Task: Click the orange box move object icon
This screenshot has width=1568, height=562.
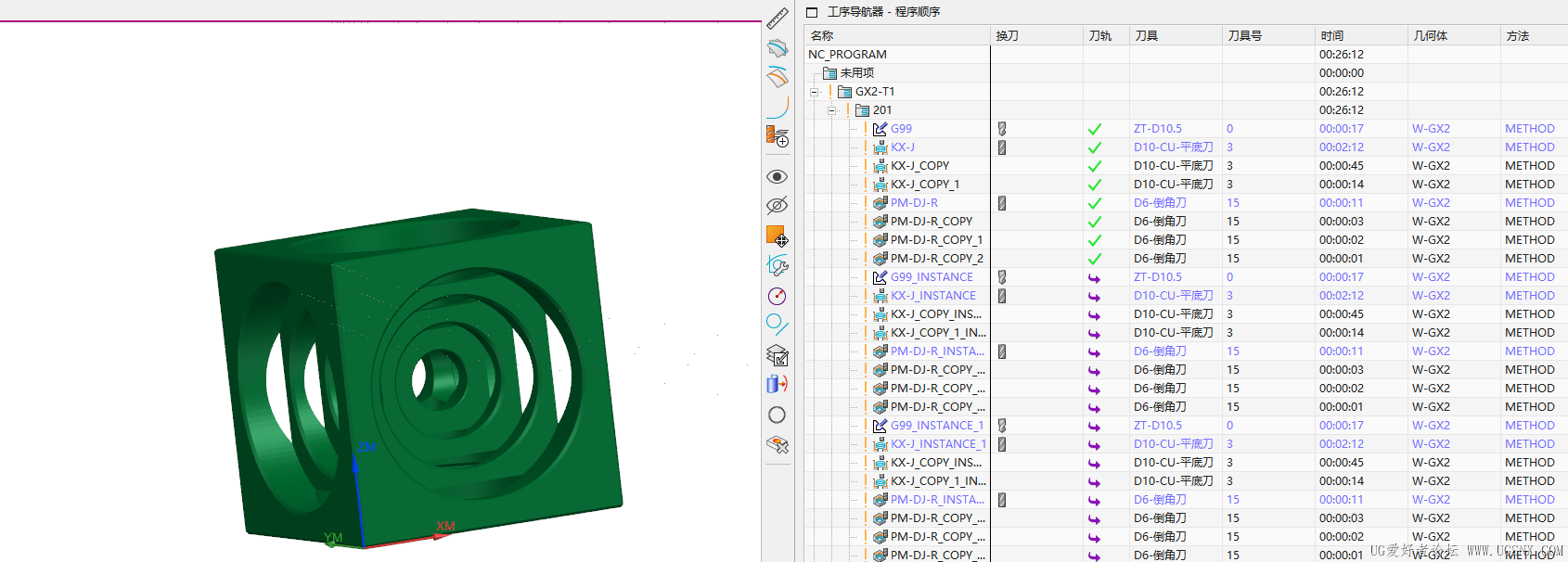Action: [x=777, y=236]
